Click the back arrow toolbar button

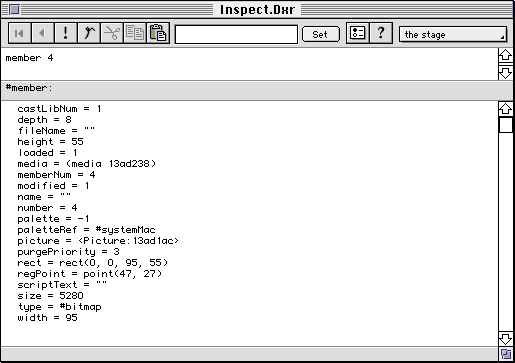tap(42, 33)
